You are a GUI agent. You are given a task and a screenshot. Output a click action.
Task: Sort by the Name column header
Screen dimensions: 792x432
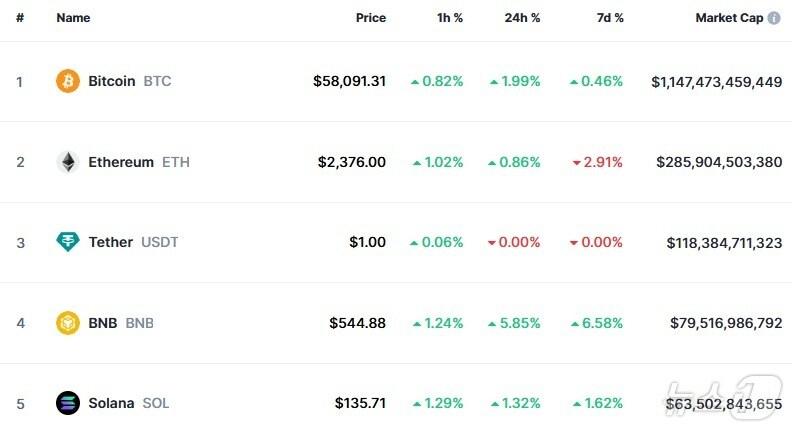tap(73, 18)
